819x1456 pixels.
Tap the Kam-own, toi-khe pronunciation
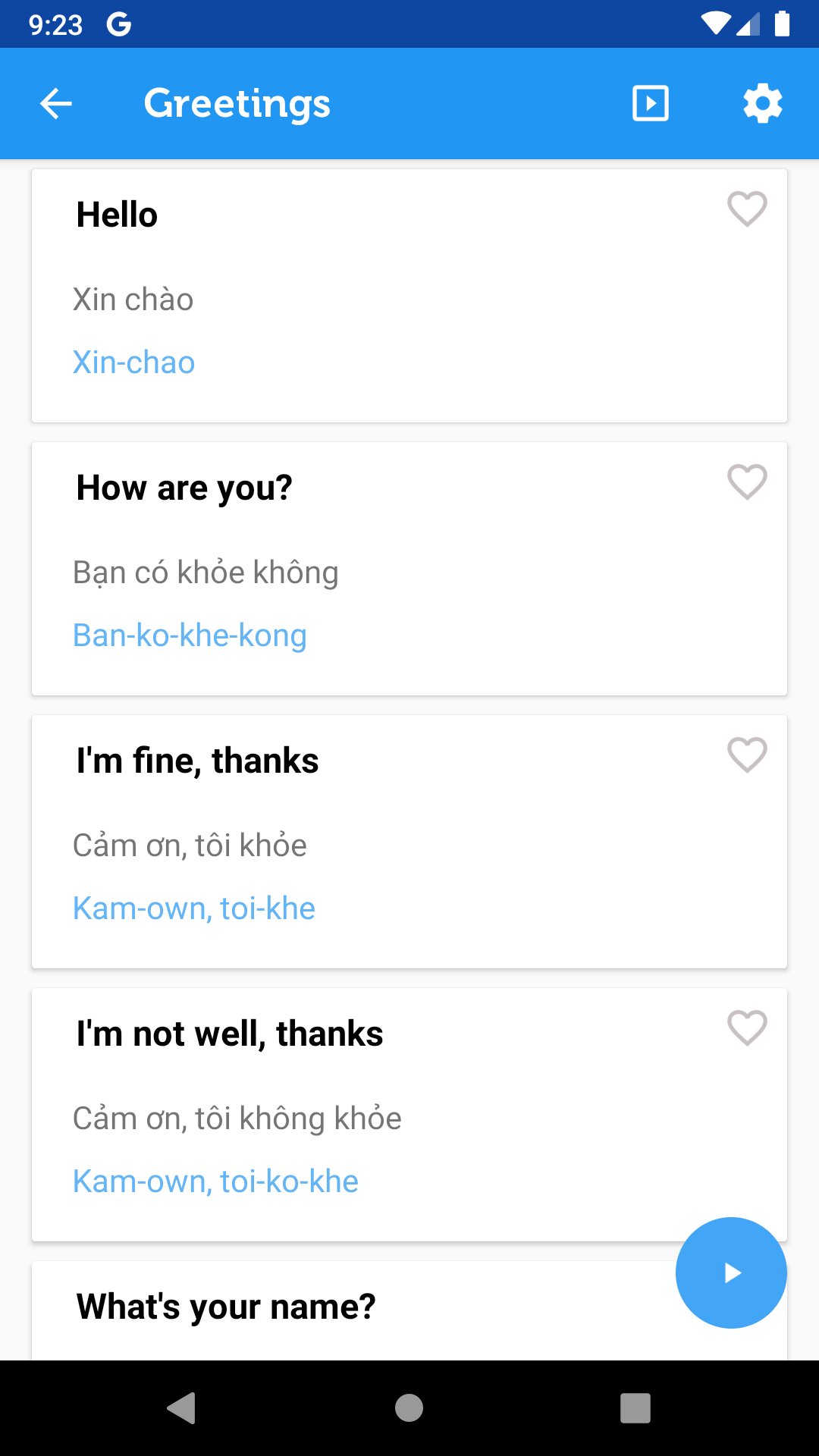tap(193, 908)
